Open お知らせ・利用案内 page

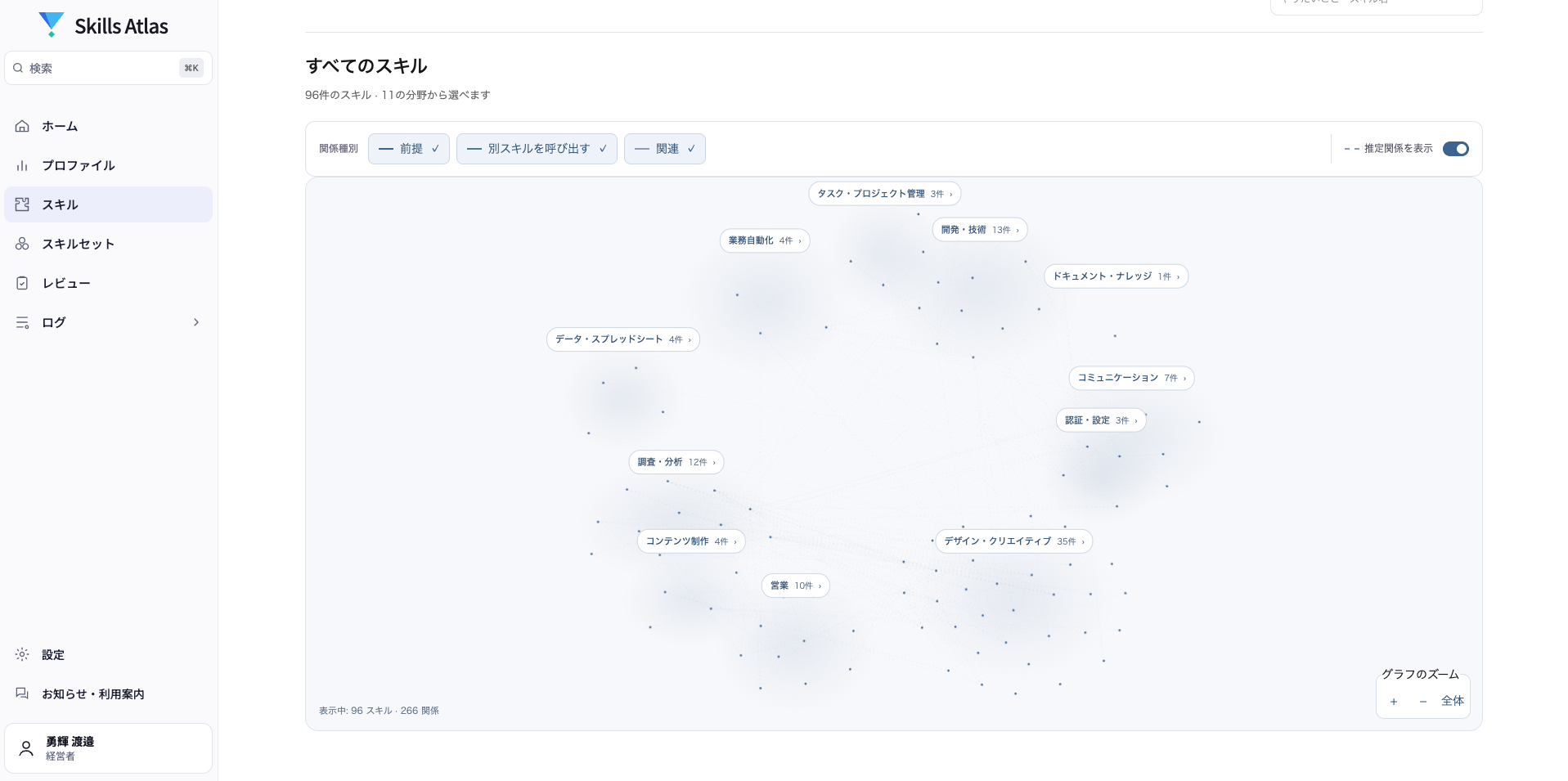tap(108, 693)
